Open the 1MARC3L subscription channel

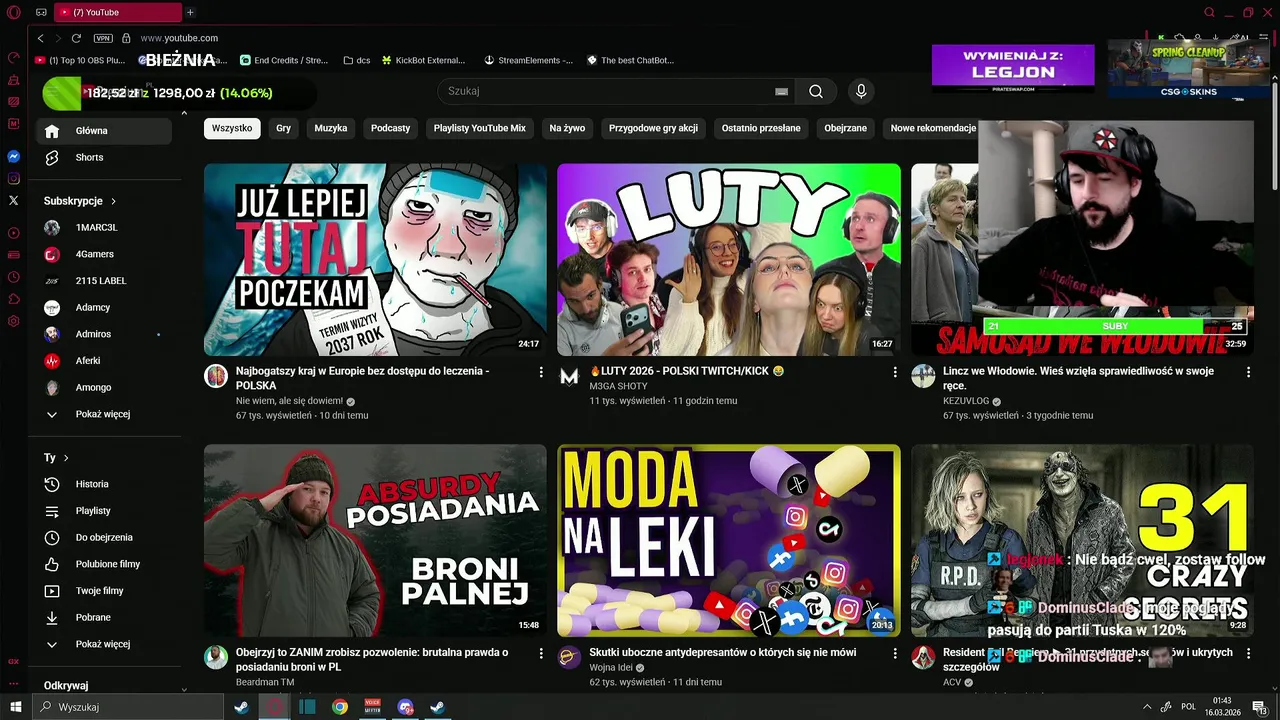pos(104,228)
